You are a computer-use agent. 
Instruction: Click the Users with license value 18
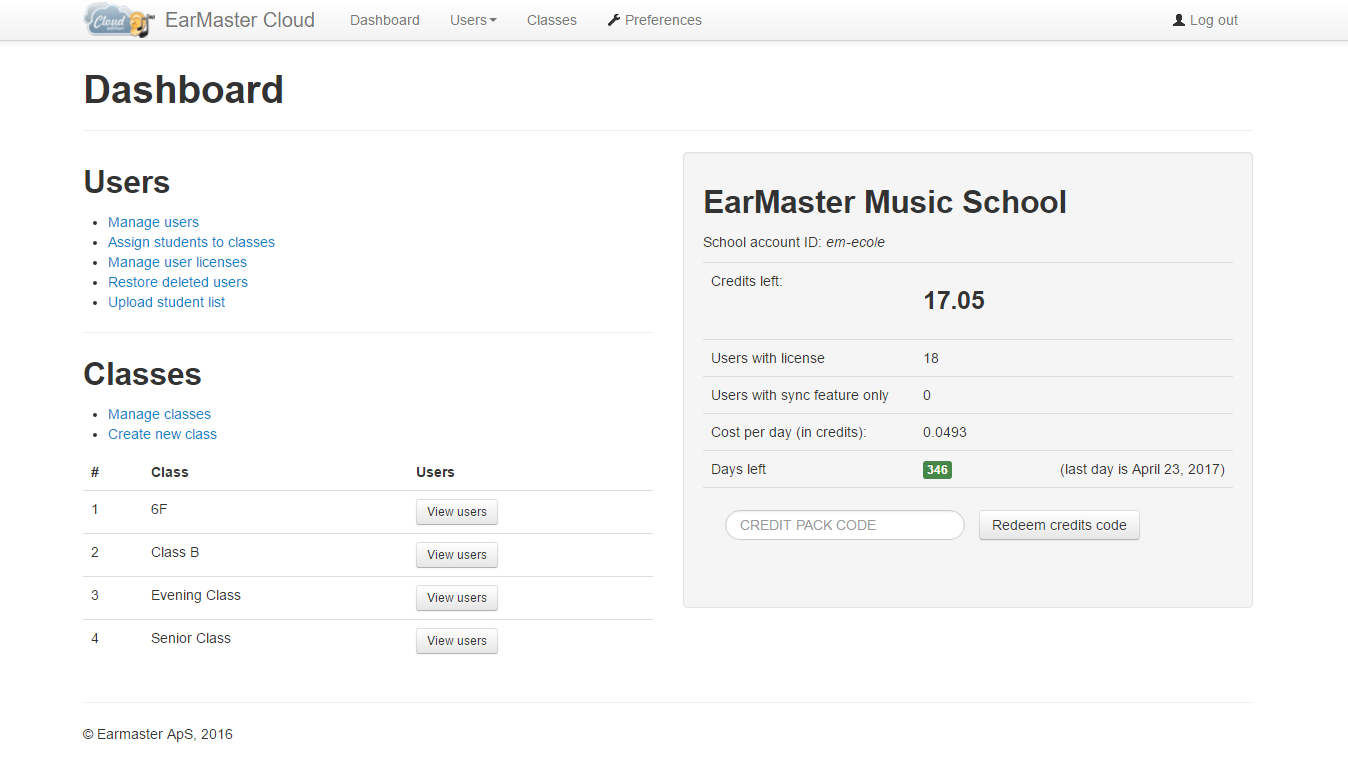(931, 358)
